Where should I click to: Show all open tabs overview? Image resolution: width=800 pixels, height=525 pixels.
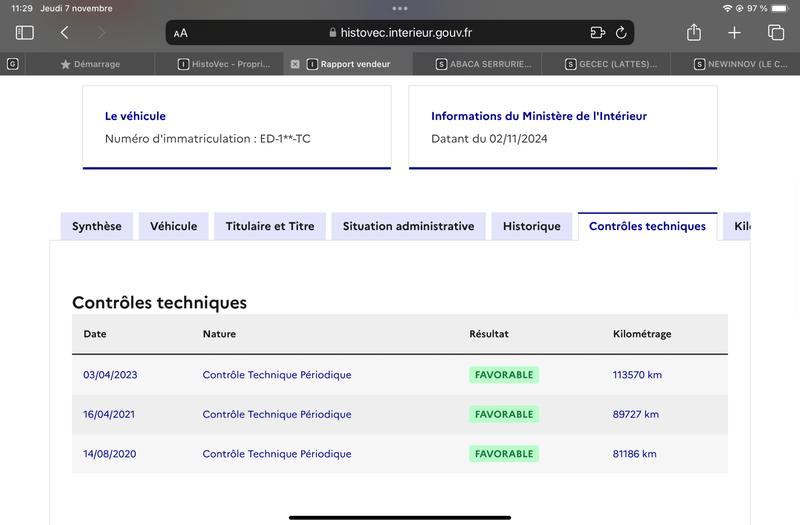point(776,33)
